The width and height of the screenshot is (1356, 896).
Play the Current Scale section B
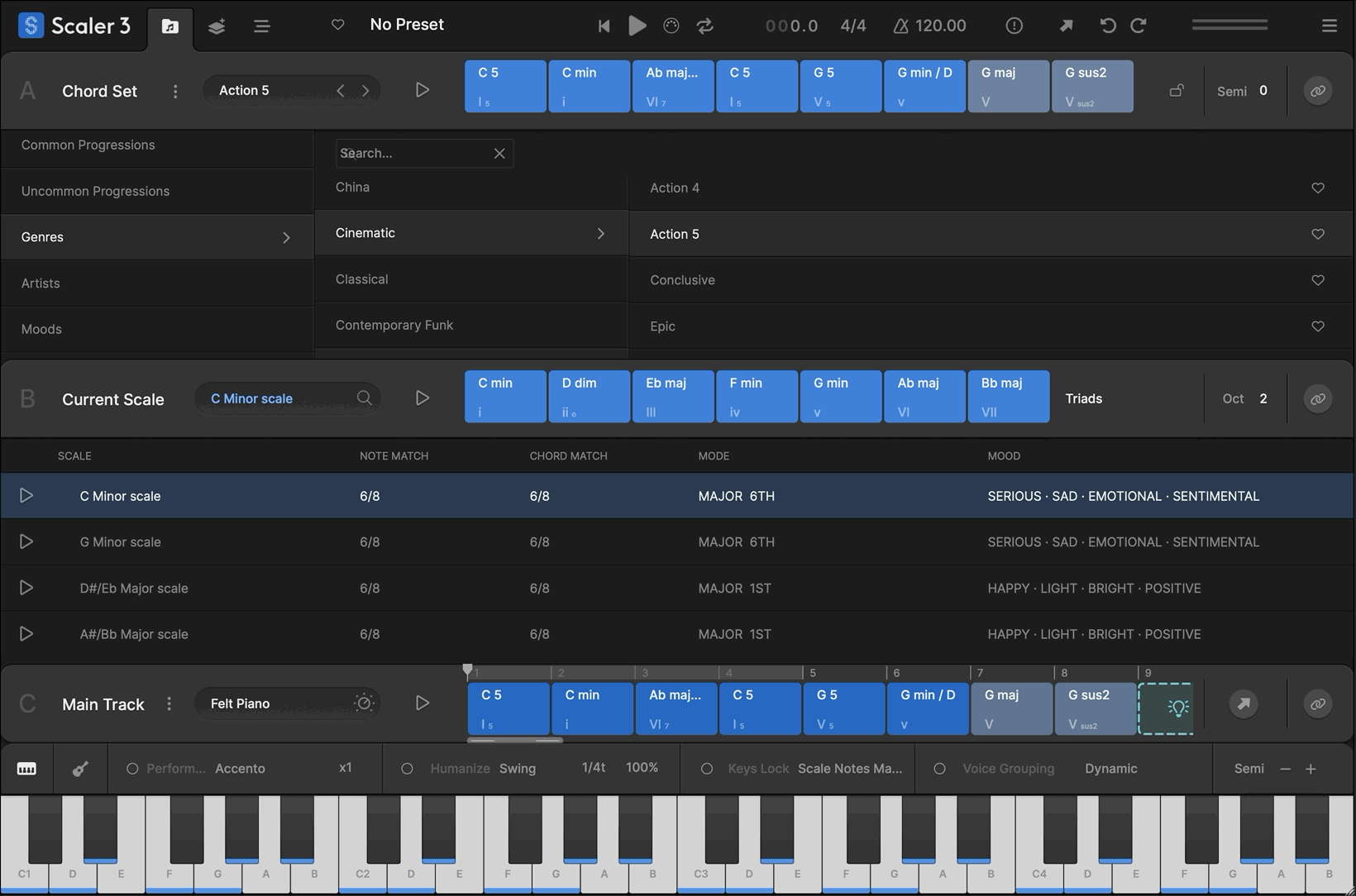(423, 398)
